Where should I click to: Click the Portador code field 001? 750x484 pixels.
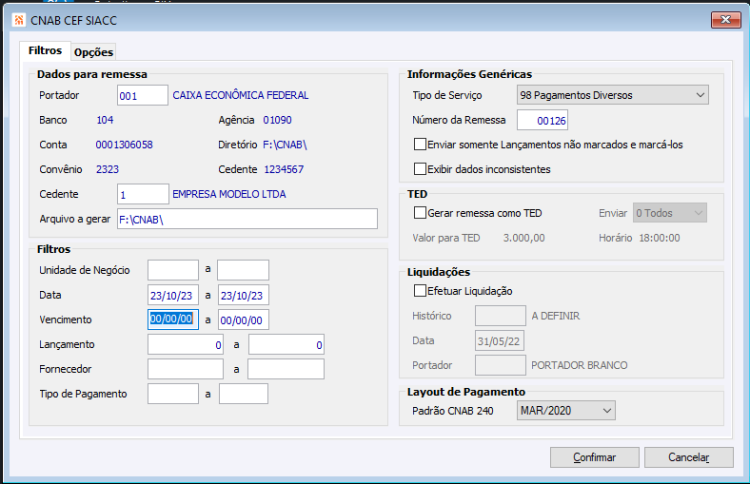click(143, 95)
